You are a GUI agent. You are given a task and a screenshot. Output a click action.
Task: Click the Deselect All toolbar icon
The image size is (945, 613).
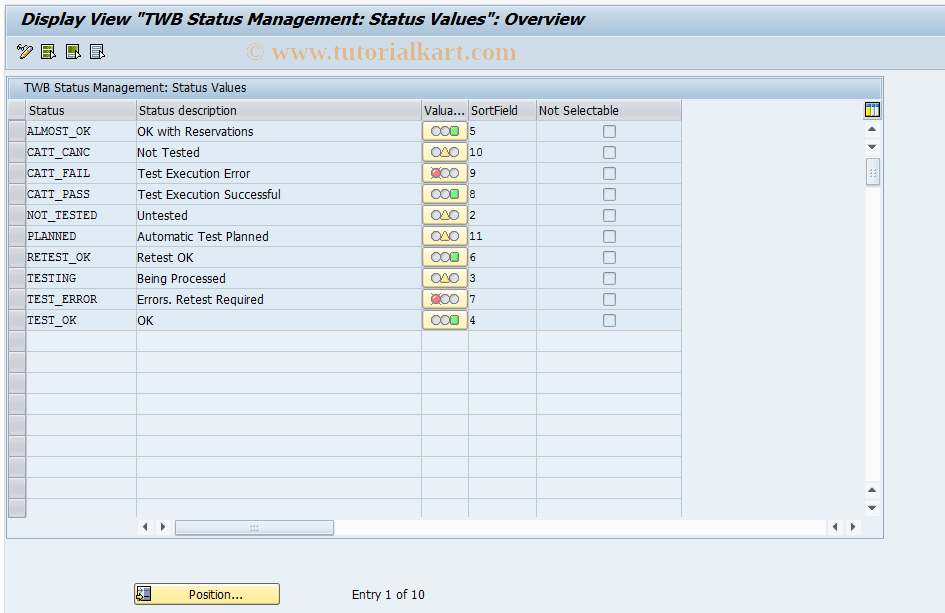tap(97, 52)
